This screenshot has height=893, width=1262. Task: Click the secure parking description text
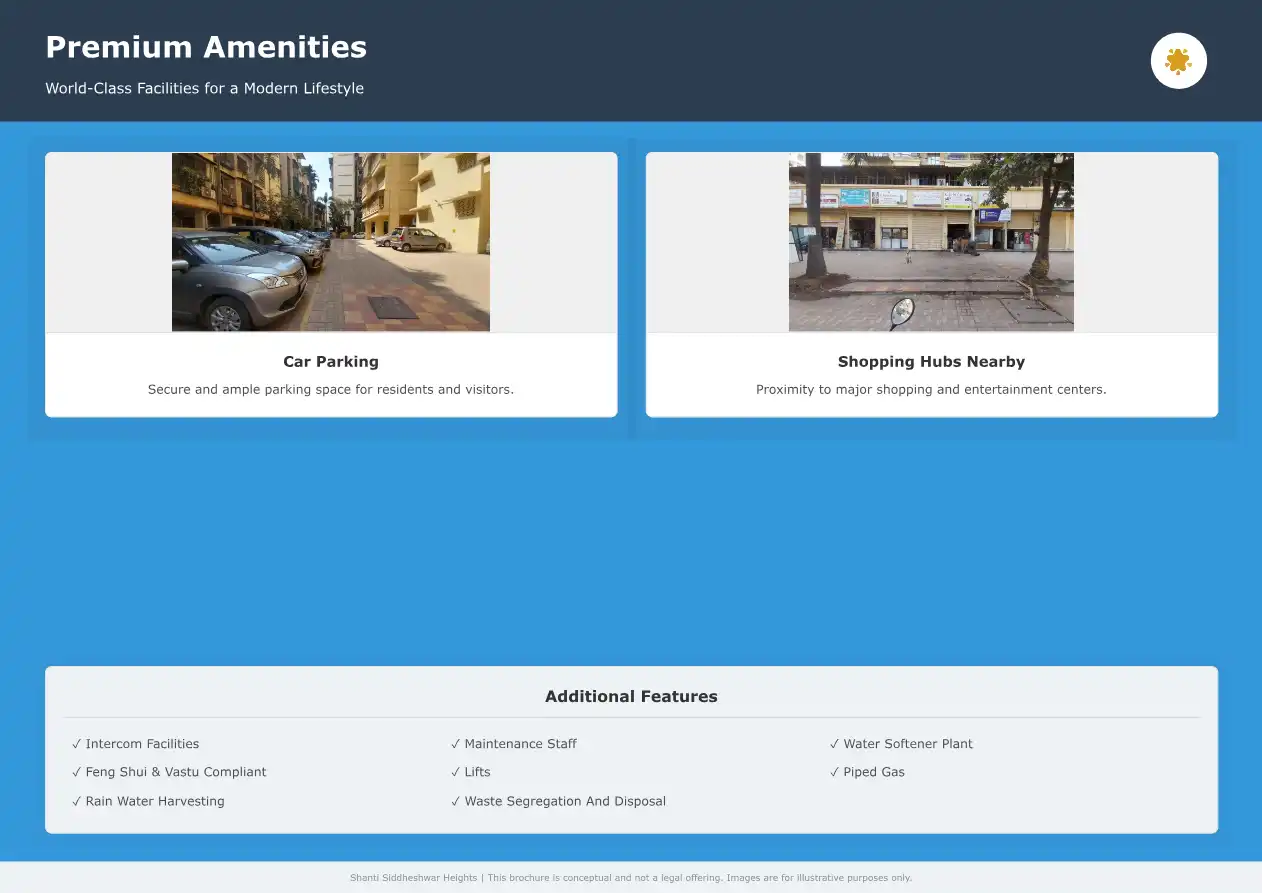coord(330,389)
